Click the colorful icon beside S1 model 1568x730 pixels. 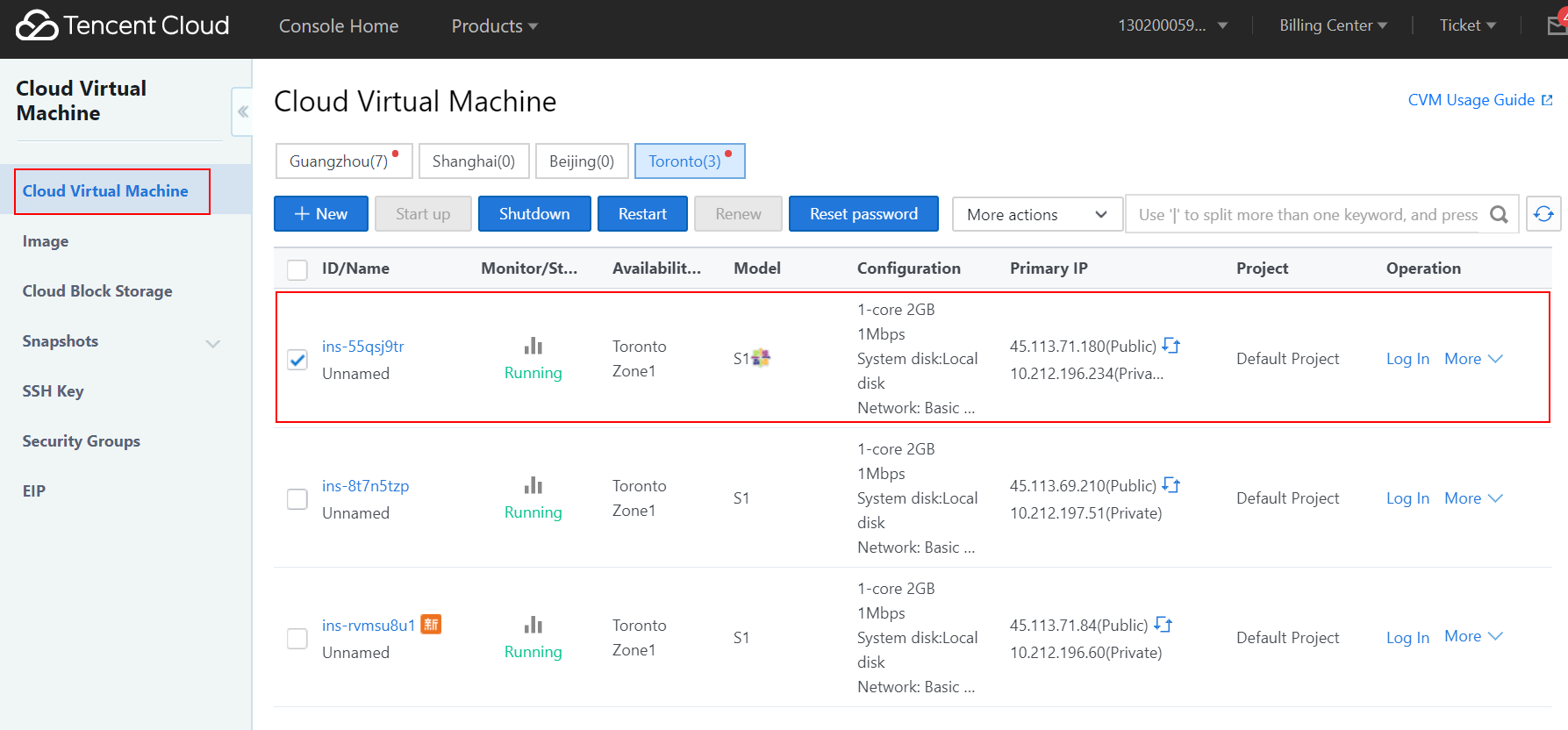761,357
